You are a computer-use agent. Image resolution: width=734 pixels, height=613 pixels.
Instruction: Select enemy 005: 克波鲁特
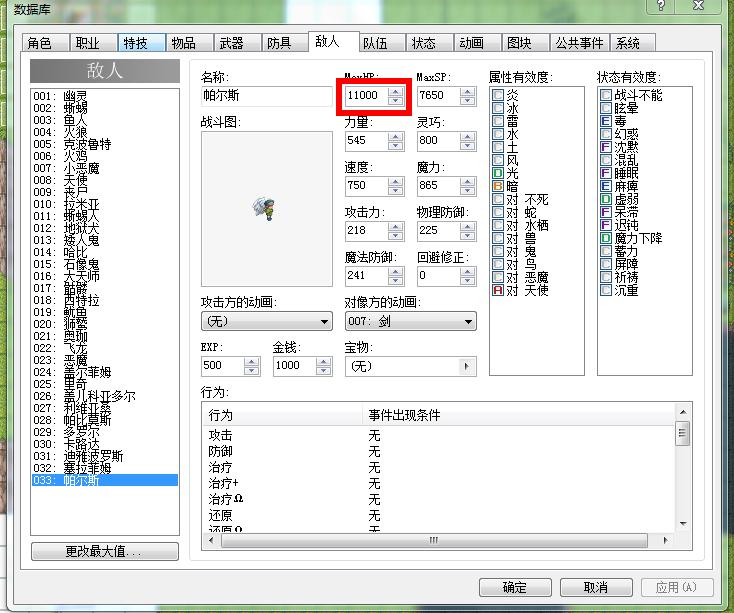click(105, 144)
